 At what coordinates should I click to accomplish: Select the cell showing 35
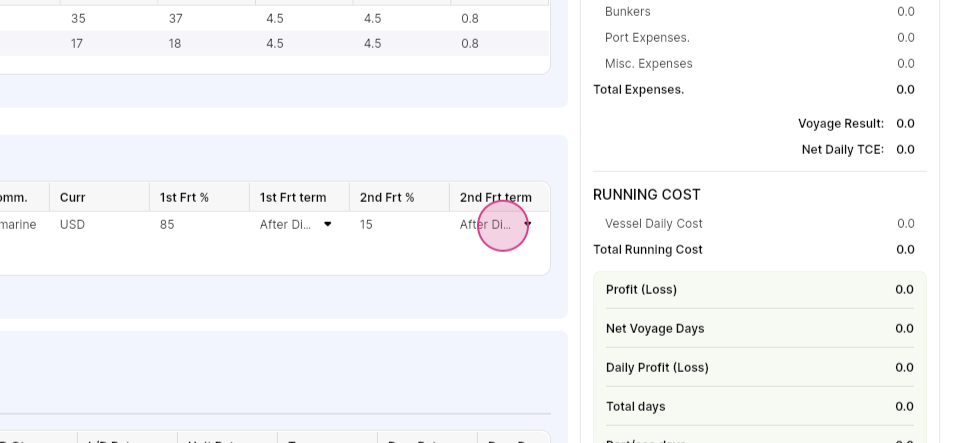tap(78, 18)
